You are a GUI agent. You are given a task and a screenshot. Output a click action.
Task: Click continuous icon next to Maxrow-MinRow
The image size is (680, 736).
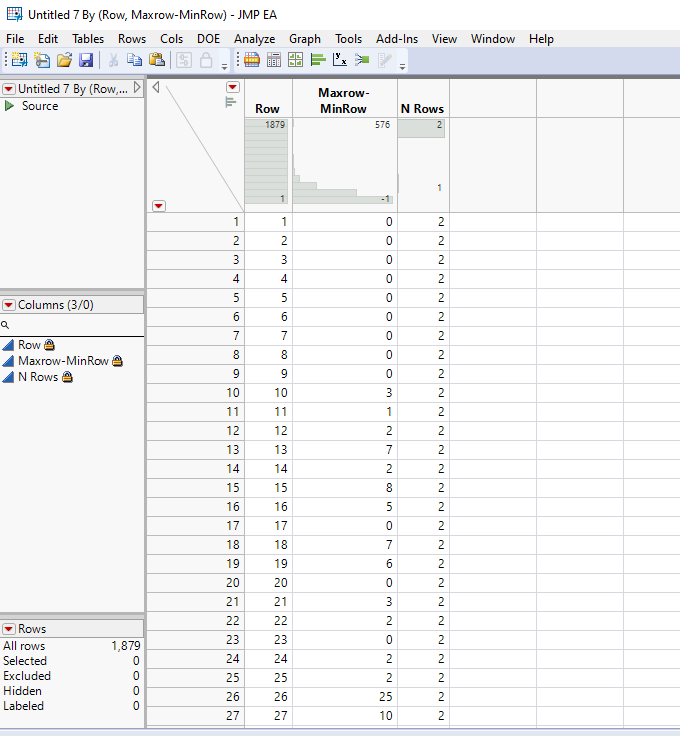[8, 361]
